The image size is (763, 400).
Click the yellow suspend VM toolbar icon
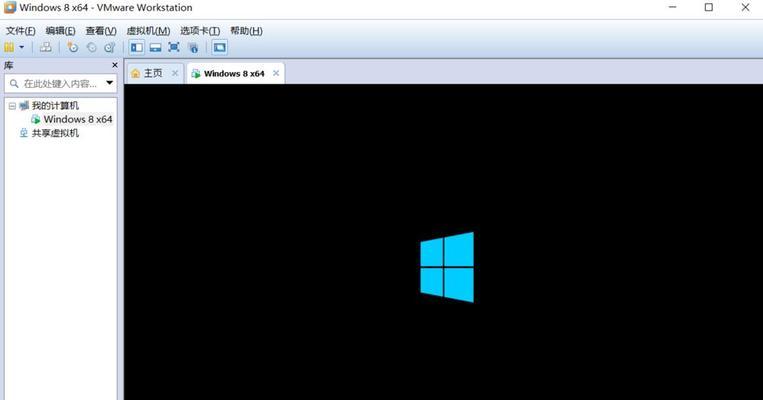[x=9, y=47]
